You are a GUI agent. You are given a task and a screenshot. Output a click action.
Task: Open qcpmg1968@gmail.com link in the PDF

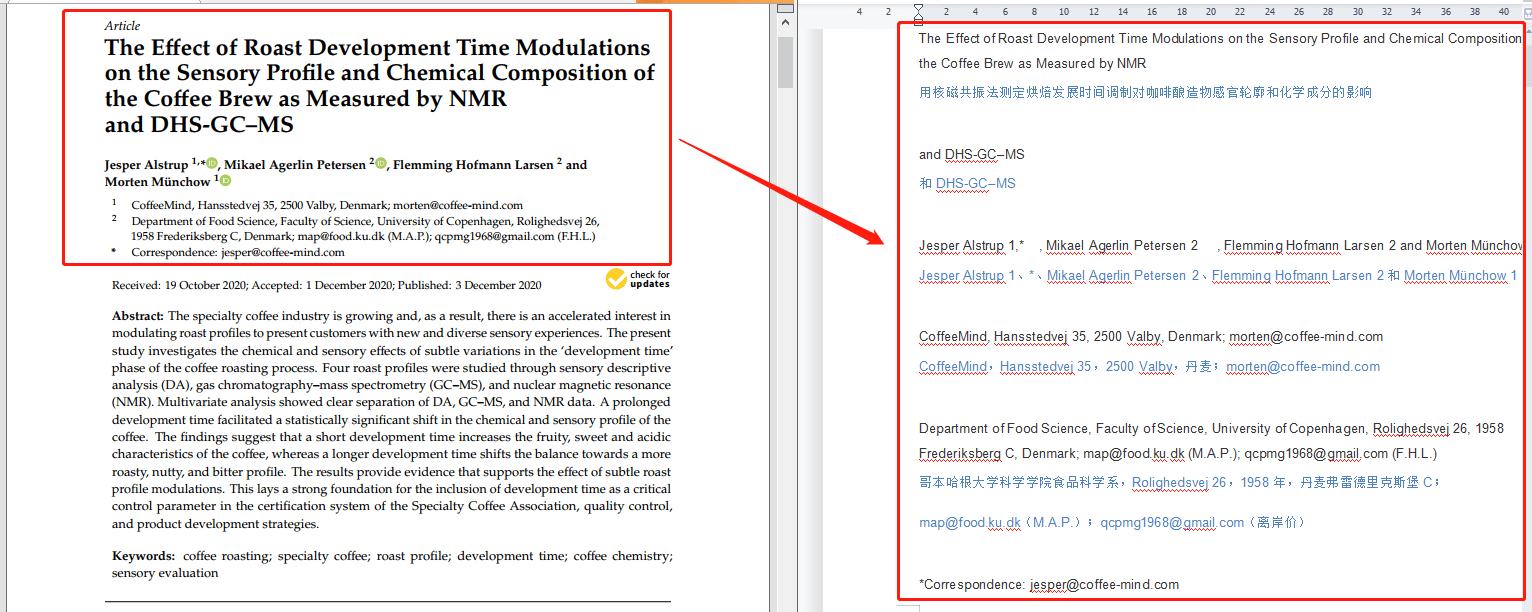point(493,237)
